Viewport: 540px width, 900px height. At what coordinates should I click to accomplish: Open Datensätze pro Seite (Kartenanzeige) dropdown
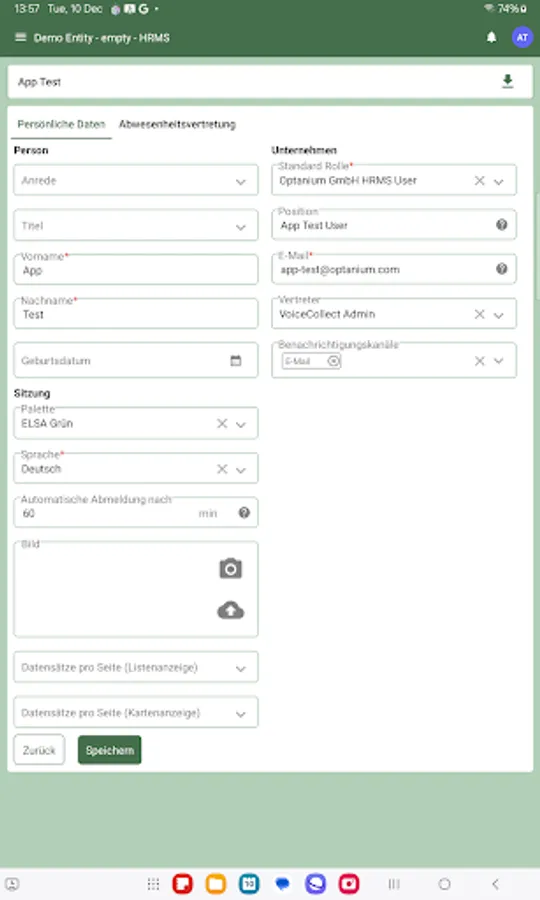136,712
